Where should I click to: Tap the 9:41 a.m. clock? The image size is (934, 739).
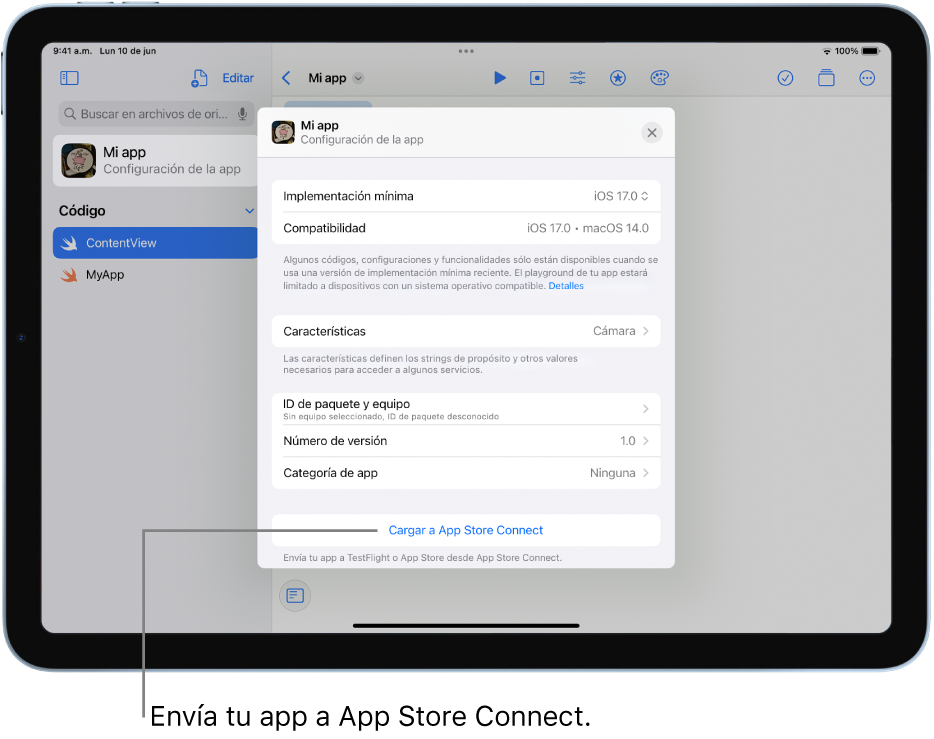coord(72,51)
